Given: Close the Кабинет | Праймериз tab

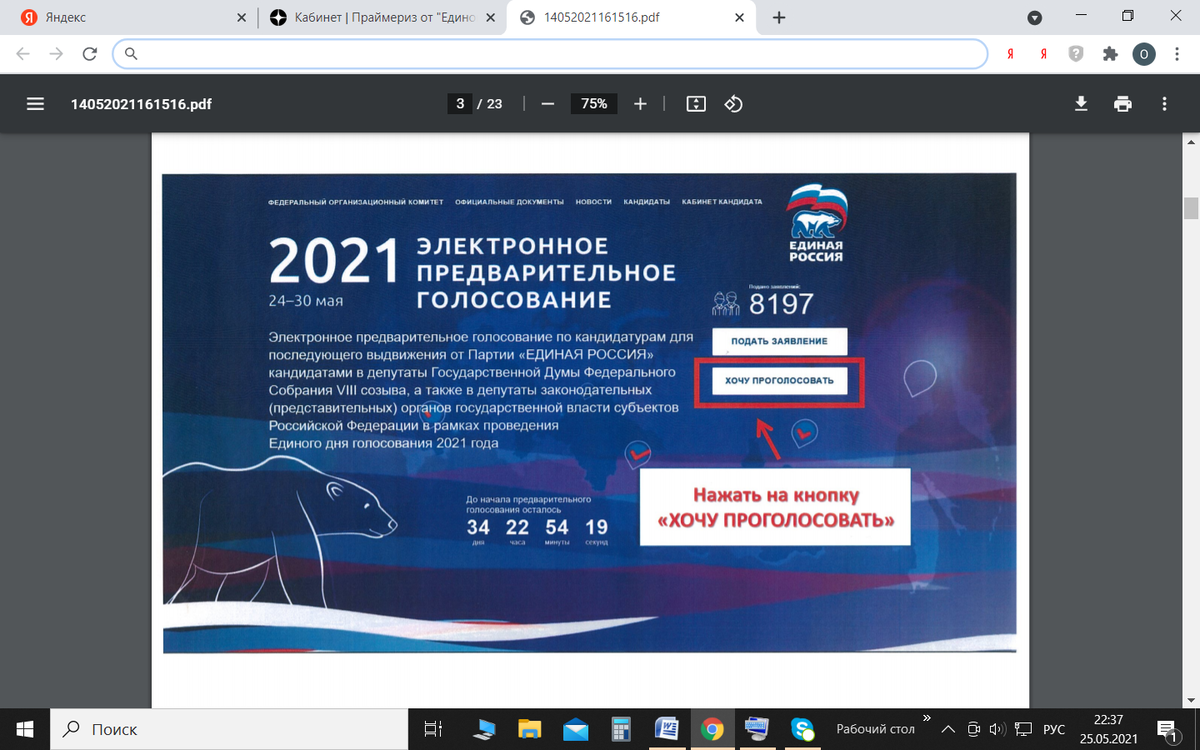Looking at the screenshot, I should 491,18.
